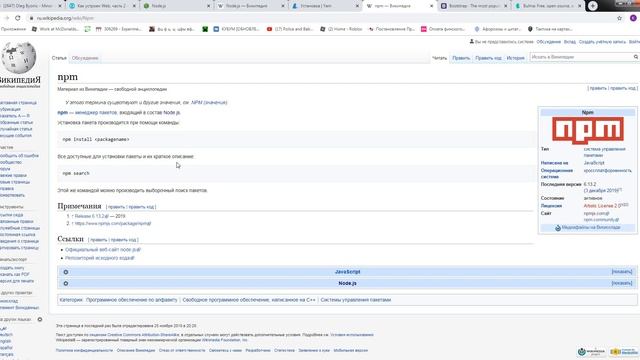Viewport: 640px width, 360px height.
Task: Select the Читать view tab
Action: (x=440, y=58)
